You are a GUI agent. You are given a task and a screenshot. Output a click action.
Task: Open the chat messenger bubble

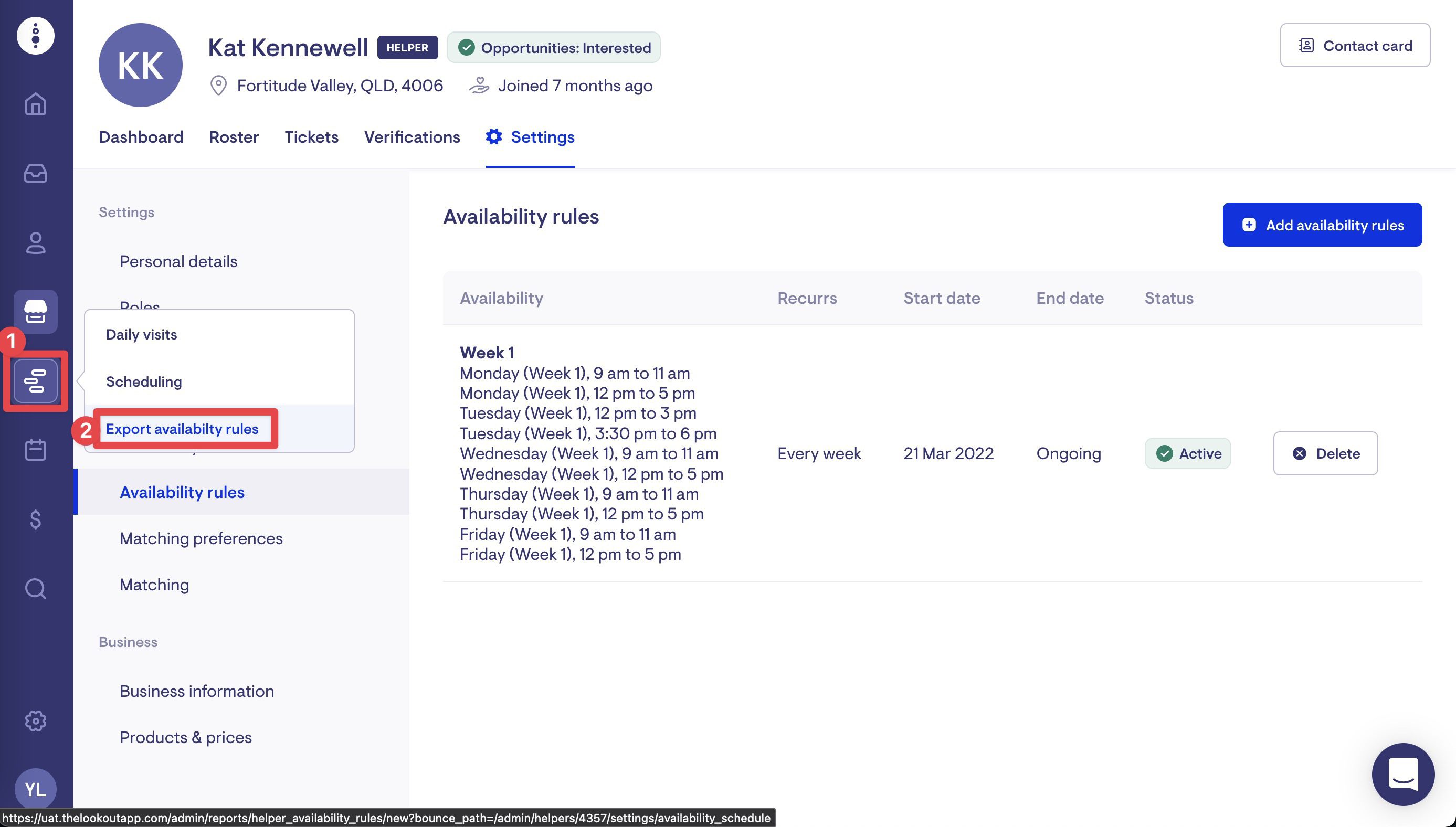coord(1402,773)
